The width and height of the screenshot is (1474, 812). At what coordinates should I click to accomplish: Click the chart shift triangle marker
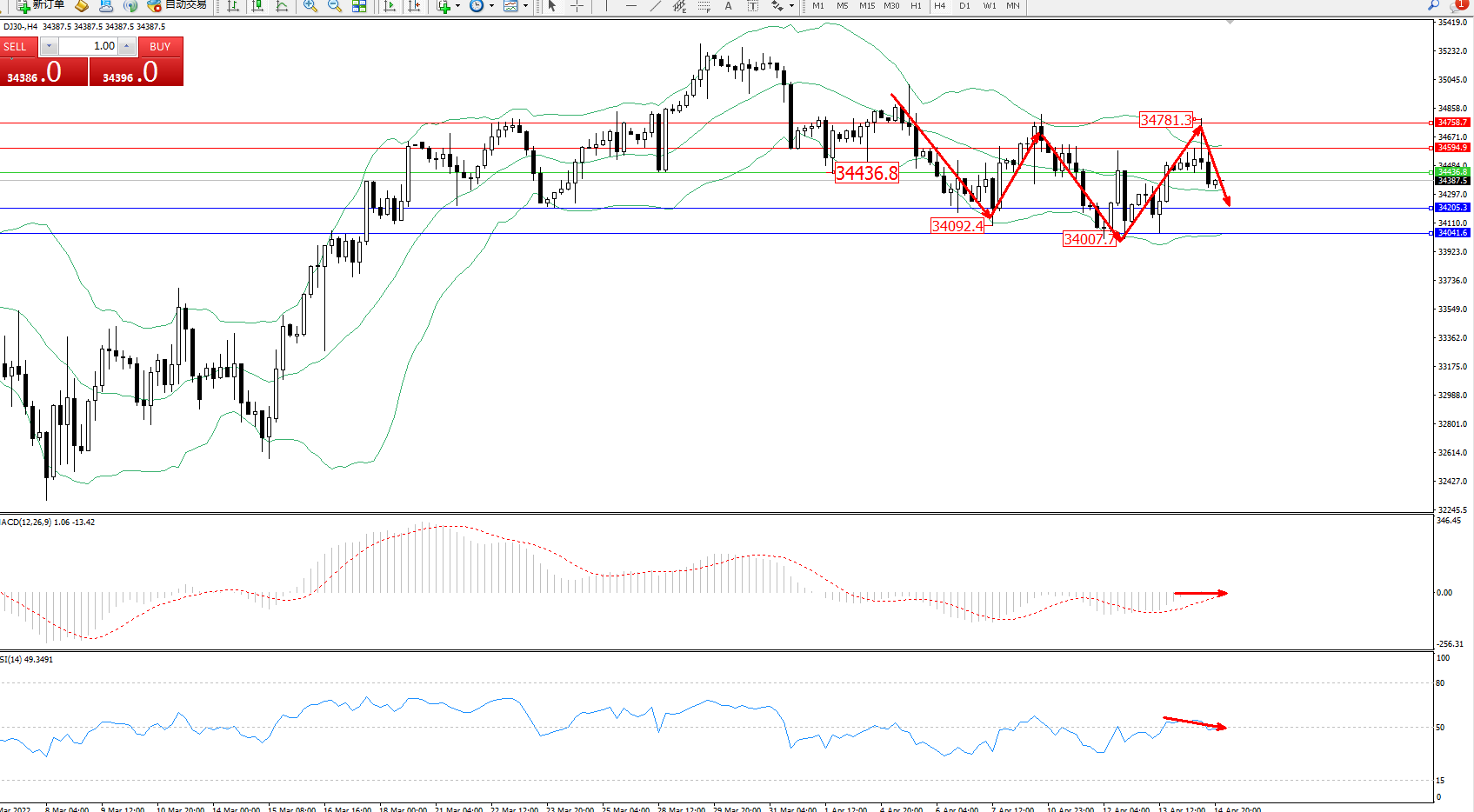click(1230, 22)
